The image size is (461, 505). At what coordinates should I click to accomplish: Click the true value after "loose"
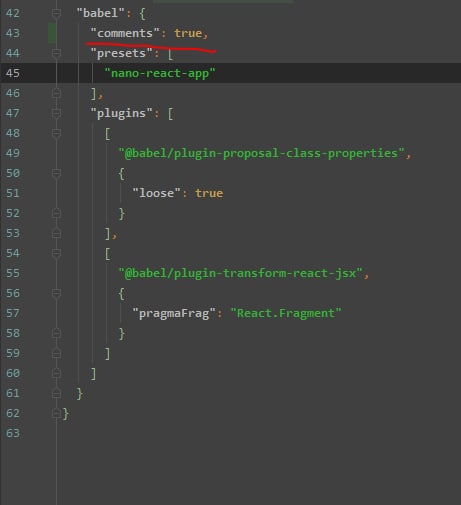tap(209, 193)
